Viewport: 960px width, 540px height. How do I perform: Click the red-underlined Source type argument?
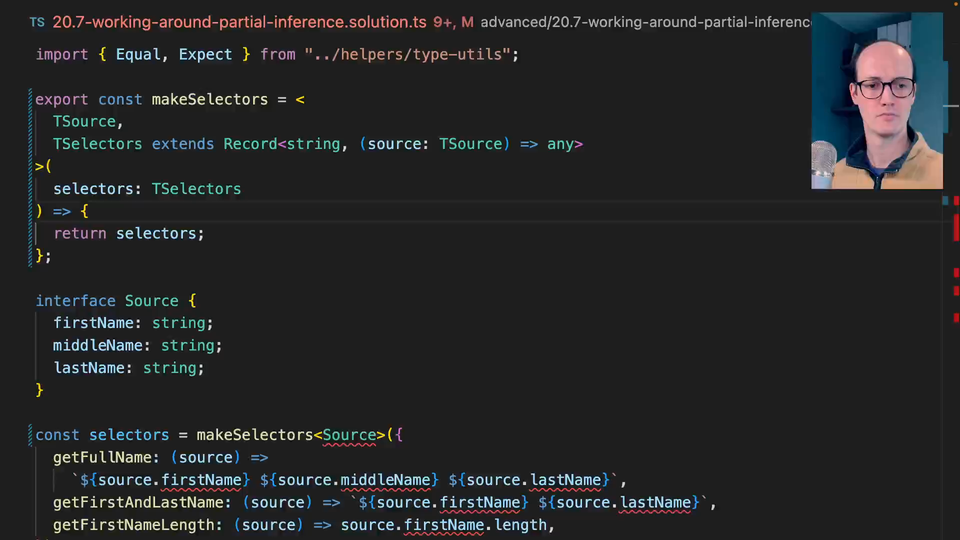click(x=349, y=435)
